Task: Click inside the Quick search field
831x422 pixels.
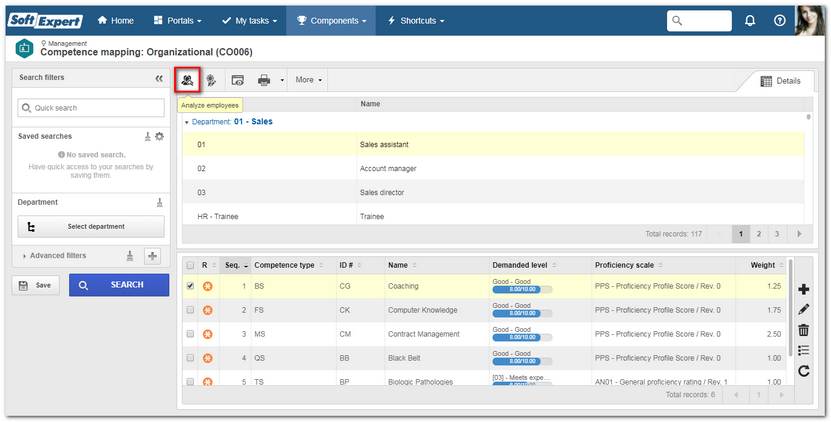Action: coord(91,108)
